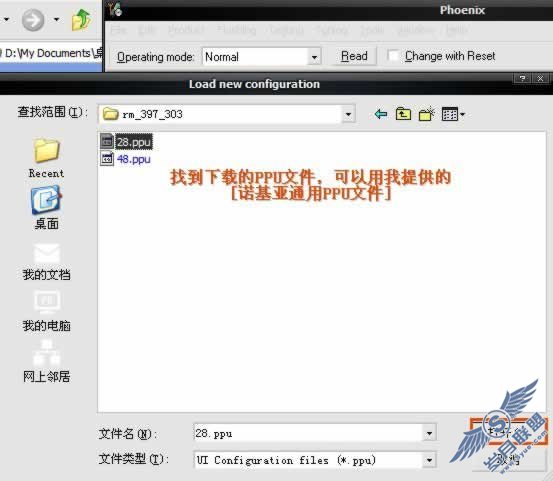This screenshot has width=553, height=481.
Task: Open 我的电脑 (My Computer) in the places bar
Action: (46, 311)
